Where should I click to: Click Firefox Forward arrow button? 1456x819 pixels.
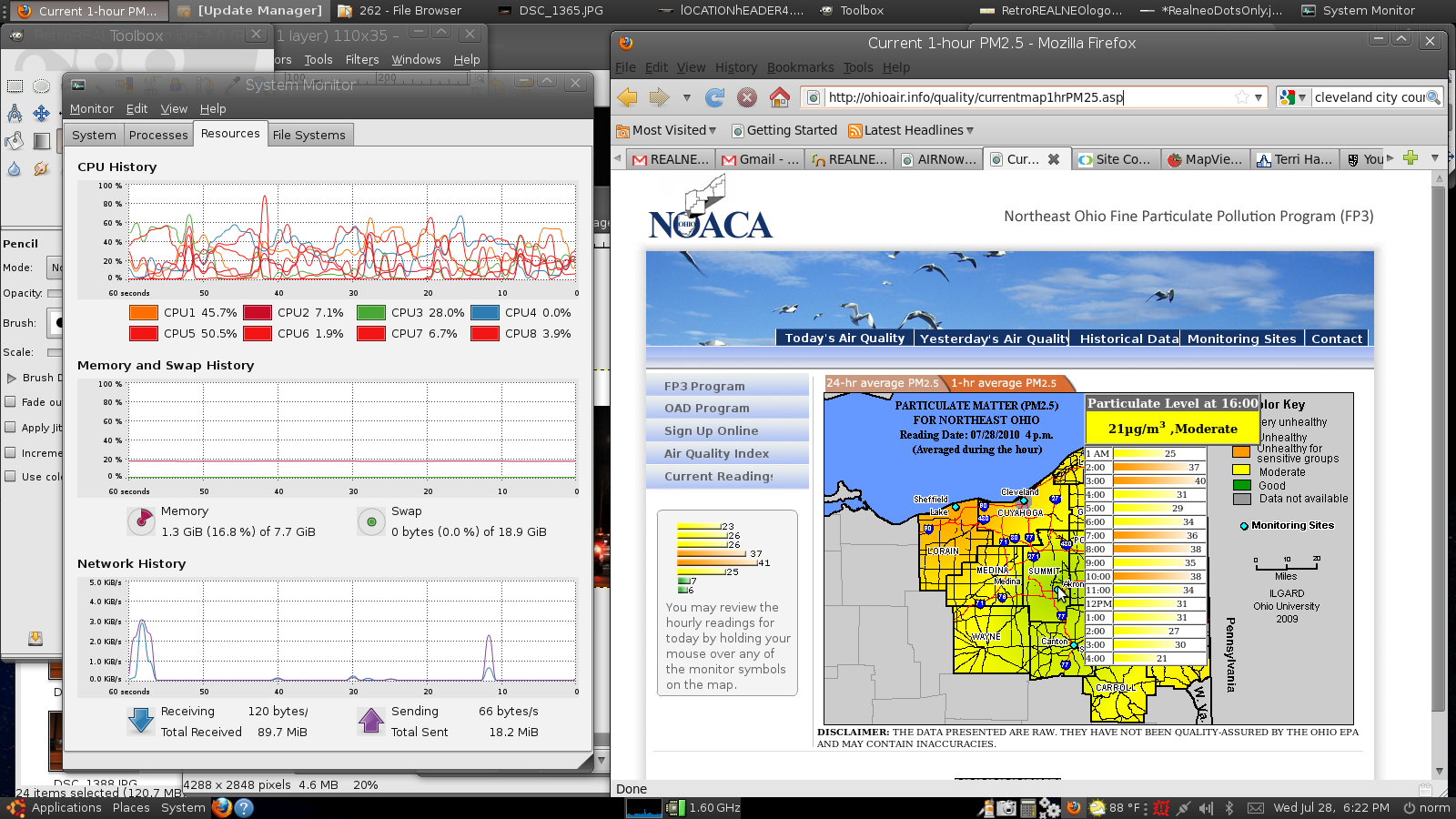(659, 97)
